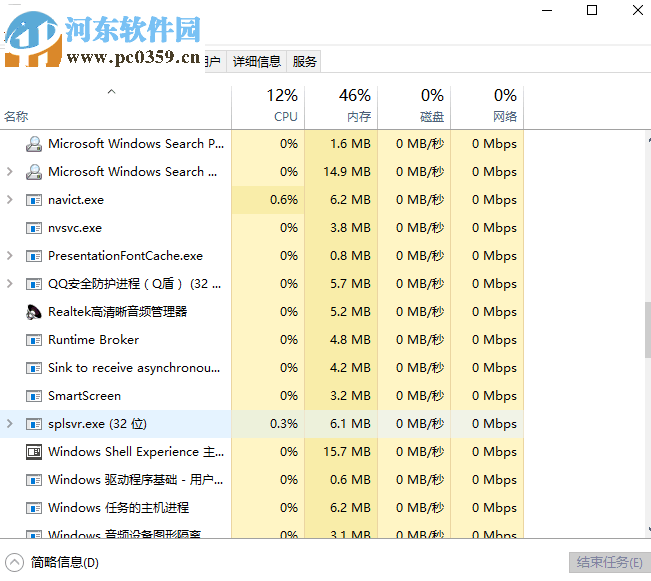Click the vertical scrollbar thumb

[x=648, y=330]
